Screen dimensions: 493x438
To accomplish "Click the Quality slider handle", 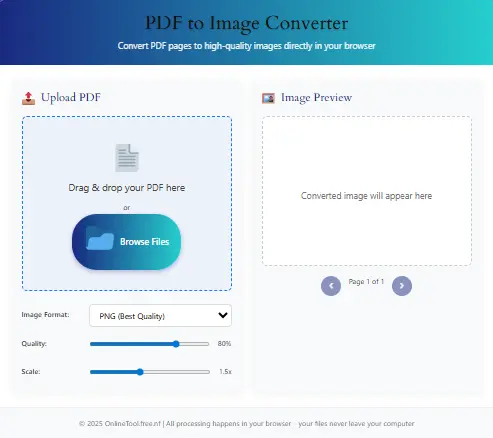I will (x=176, y=344).
